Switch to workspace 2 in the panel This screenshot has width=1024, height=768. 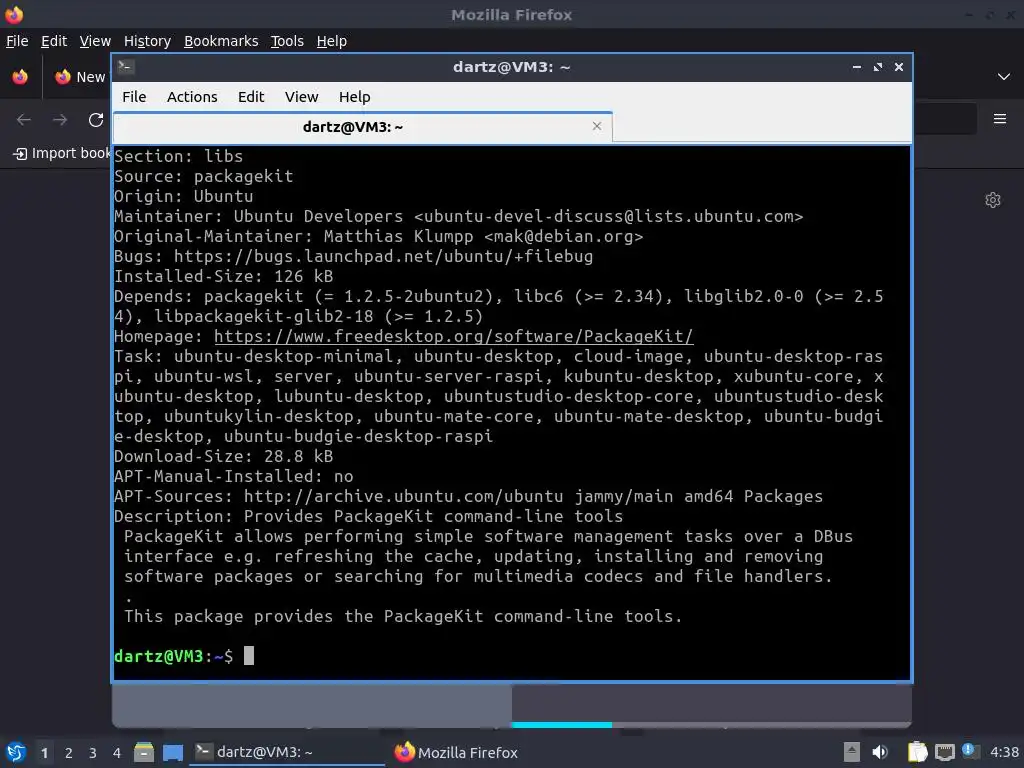tap(69, 753)
